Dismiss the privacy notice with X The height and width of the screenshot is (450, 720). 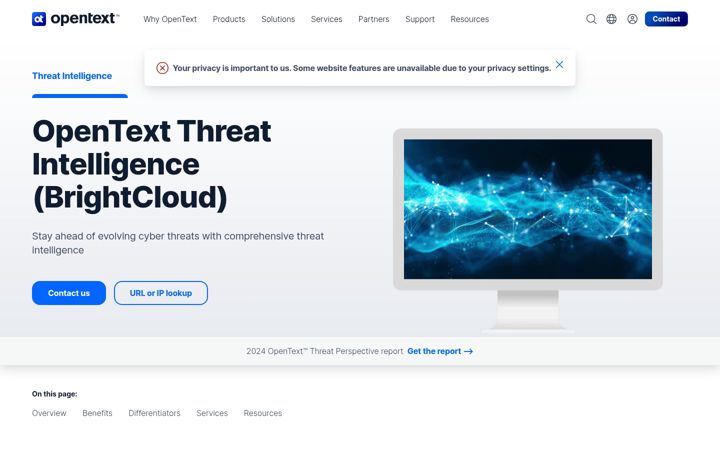click(559, 64)
